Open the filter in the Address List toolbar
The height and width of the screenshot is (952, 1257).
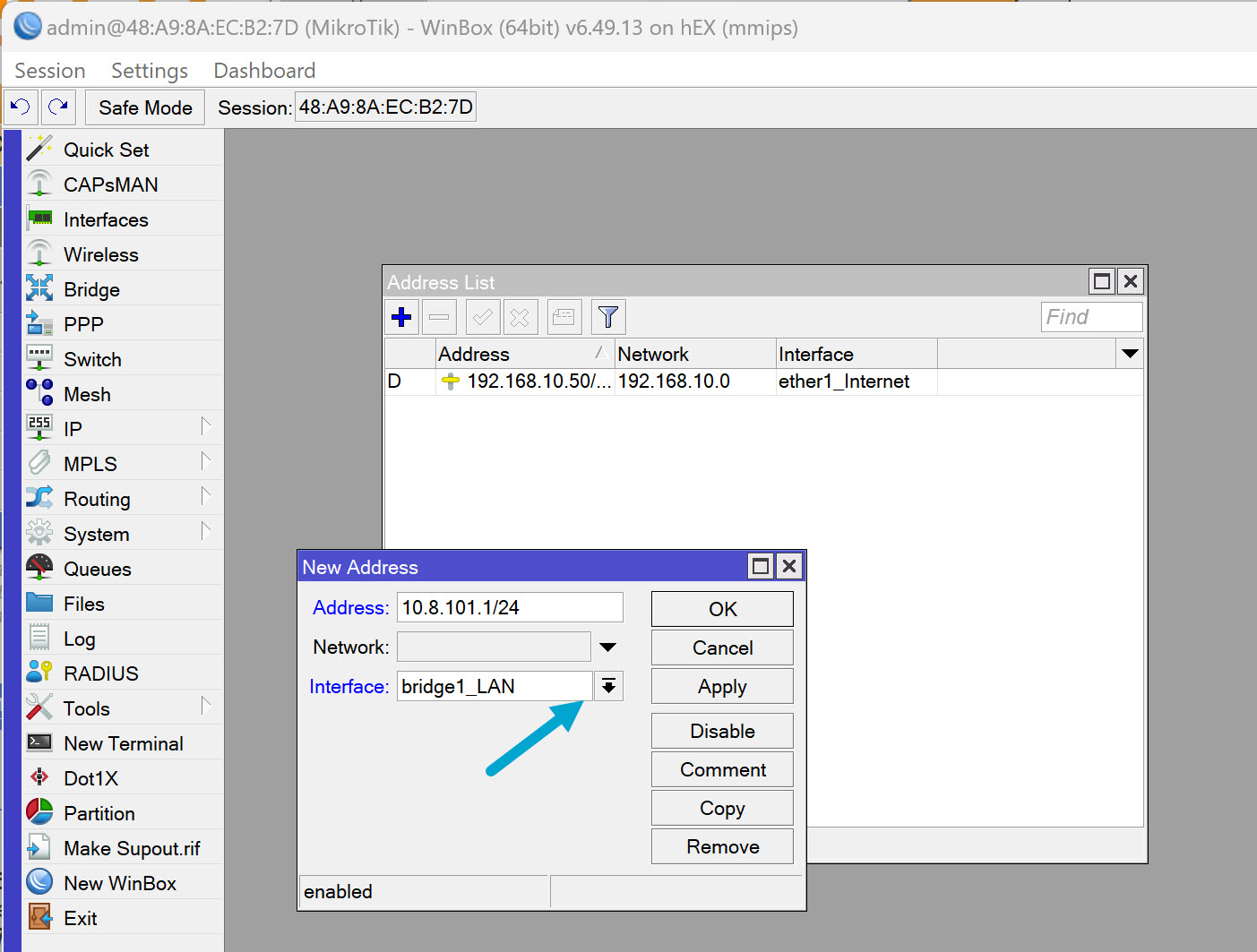click(x=608, y=316)
